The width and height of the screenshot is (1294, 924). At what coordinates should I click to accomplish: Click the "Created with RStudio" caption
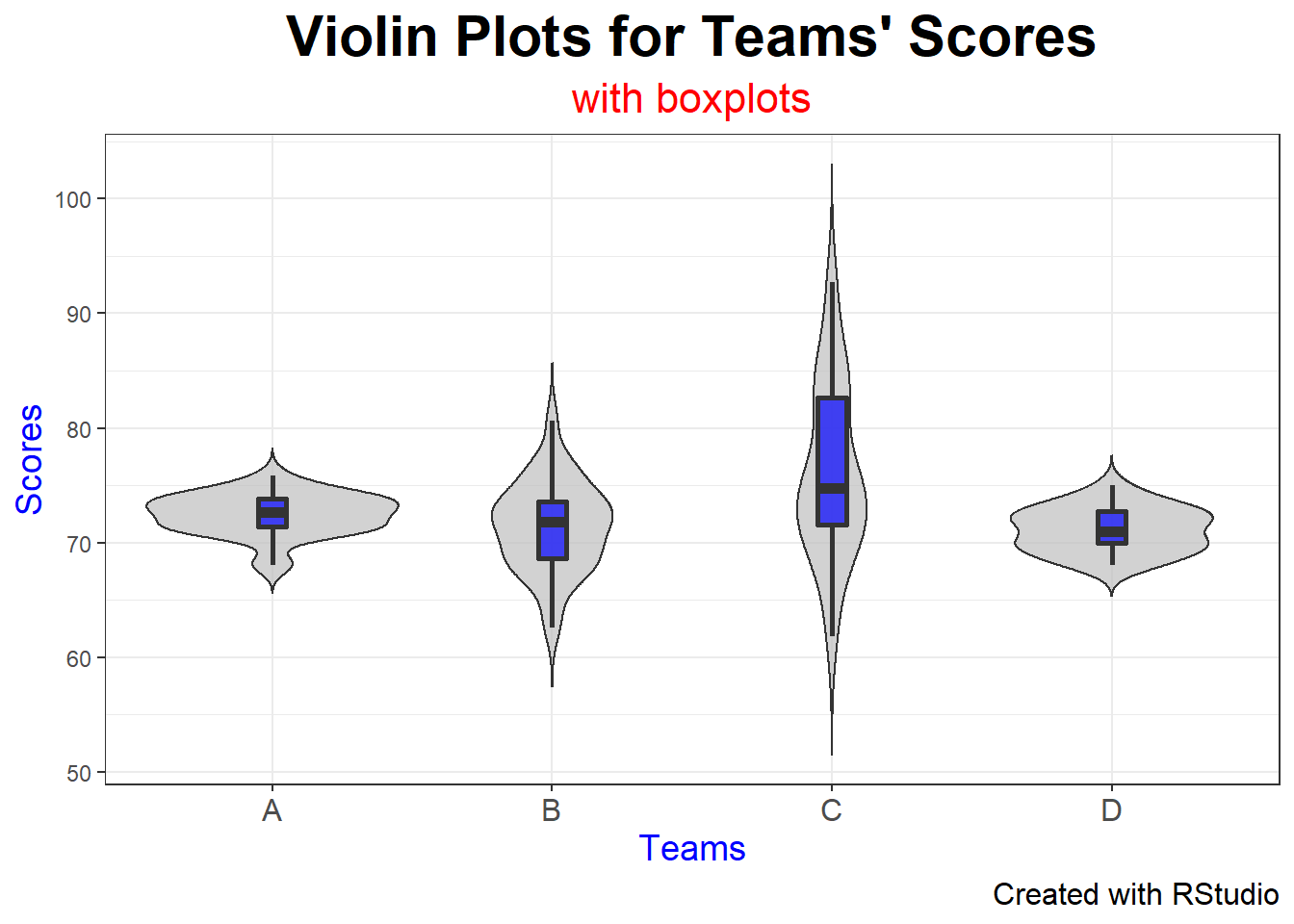(x=1135, y=894)
